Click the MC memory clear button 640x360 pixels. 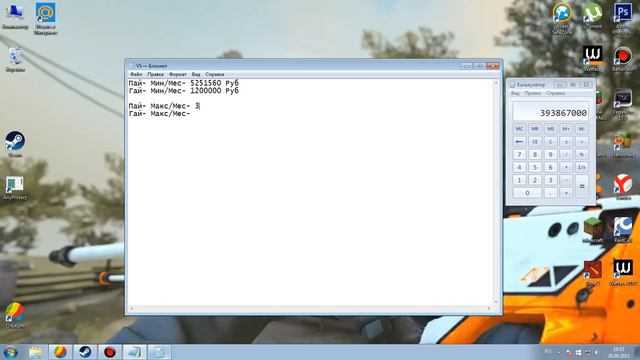coord(519,129)
